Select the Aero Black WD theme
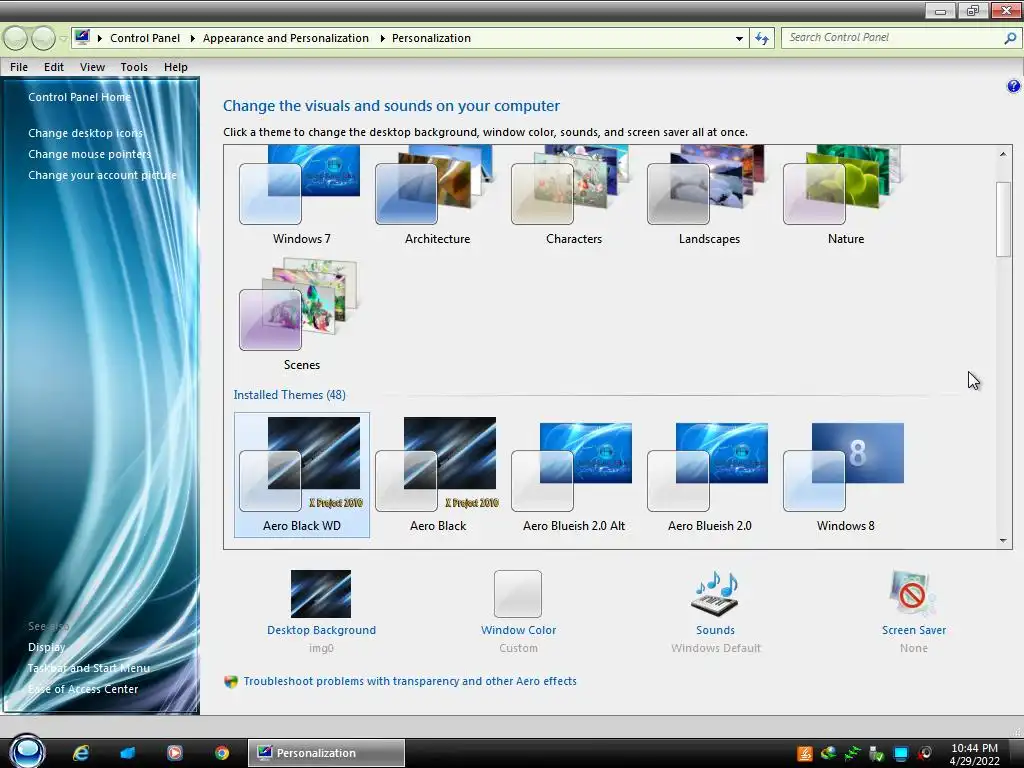Viewport: 1024px width, 768px height. coord(301,475)
